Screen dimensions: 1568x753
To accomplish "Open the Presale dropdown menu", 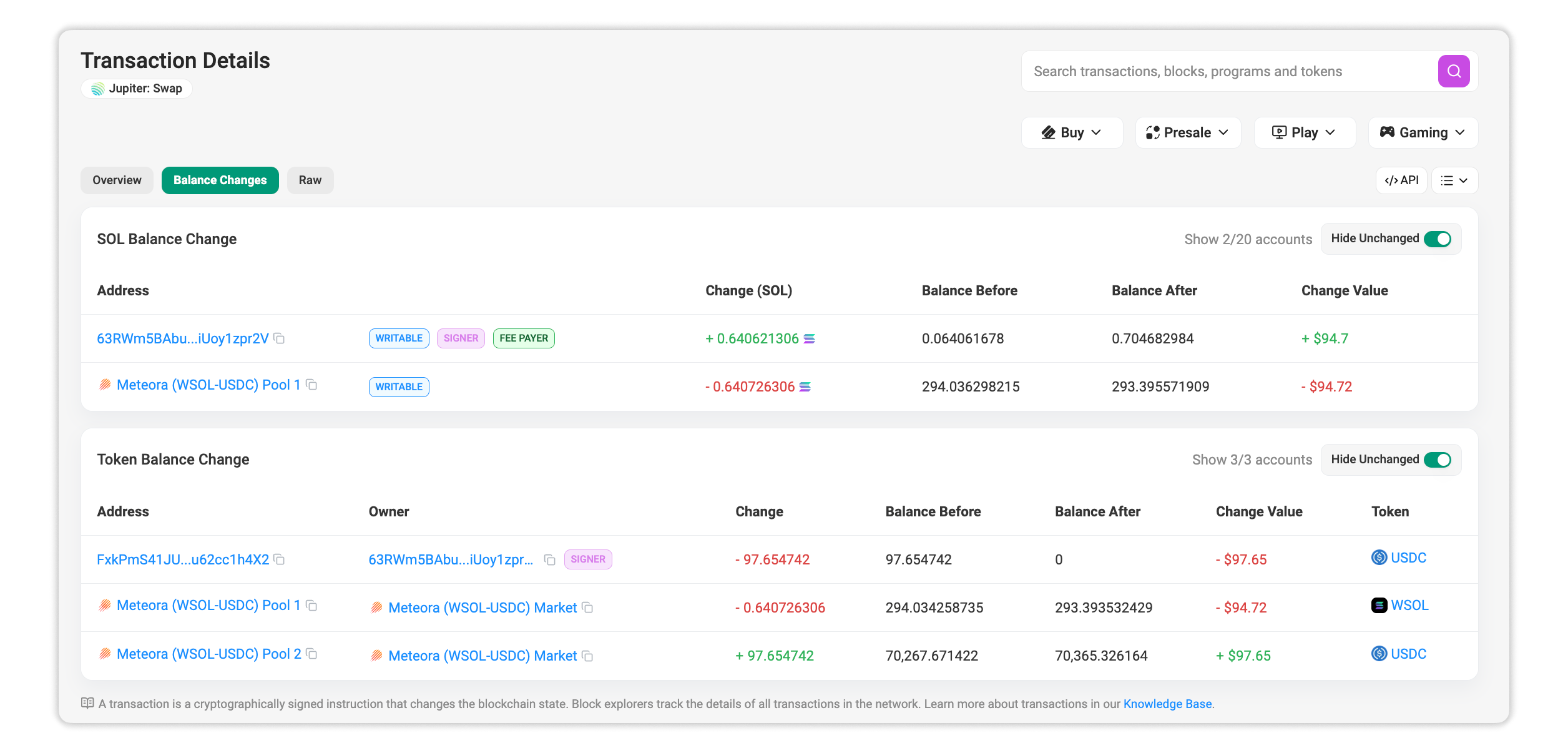I will [1188, 132].
